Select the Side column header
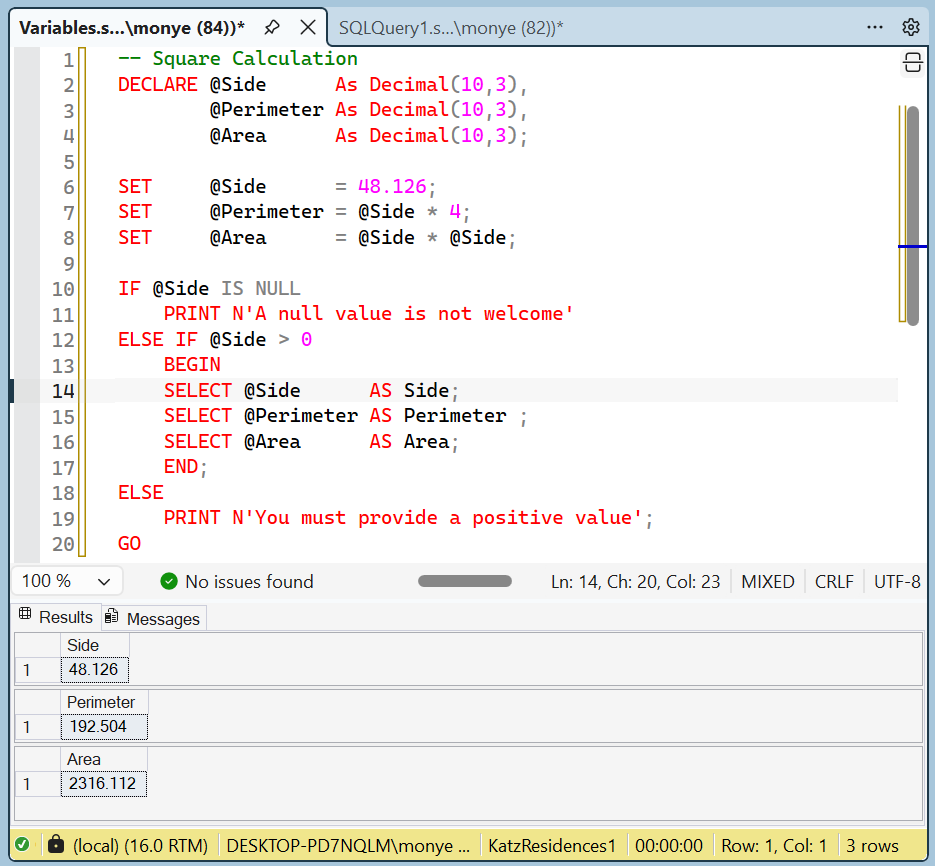Viewport: 935px width, 866px height. (x=95, y=645)
